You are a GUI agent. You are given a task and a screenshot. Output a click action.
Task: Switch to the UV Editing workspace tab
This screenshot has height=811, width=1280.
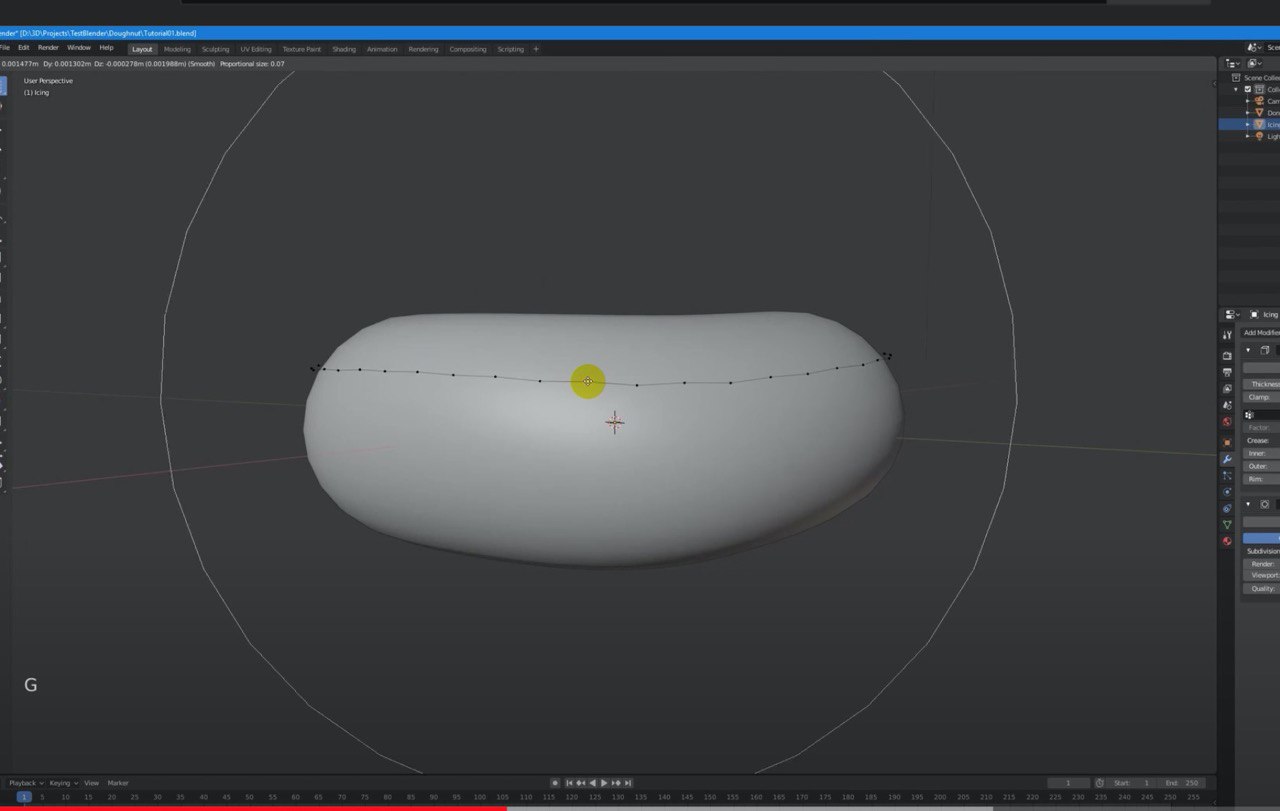pyautogui.click(x=256, y=49)
